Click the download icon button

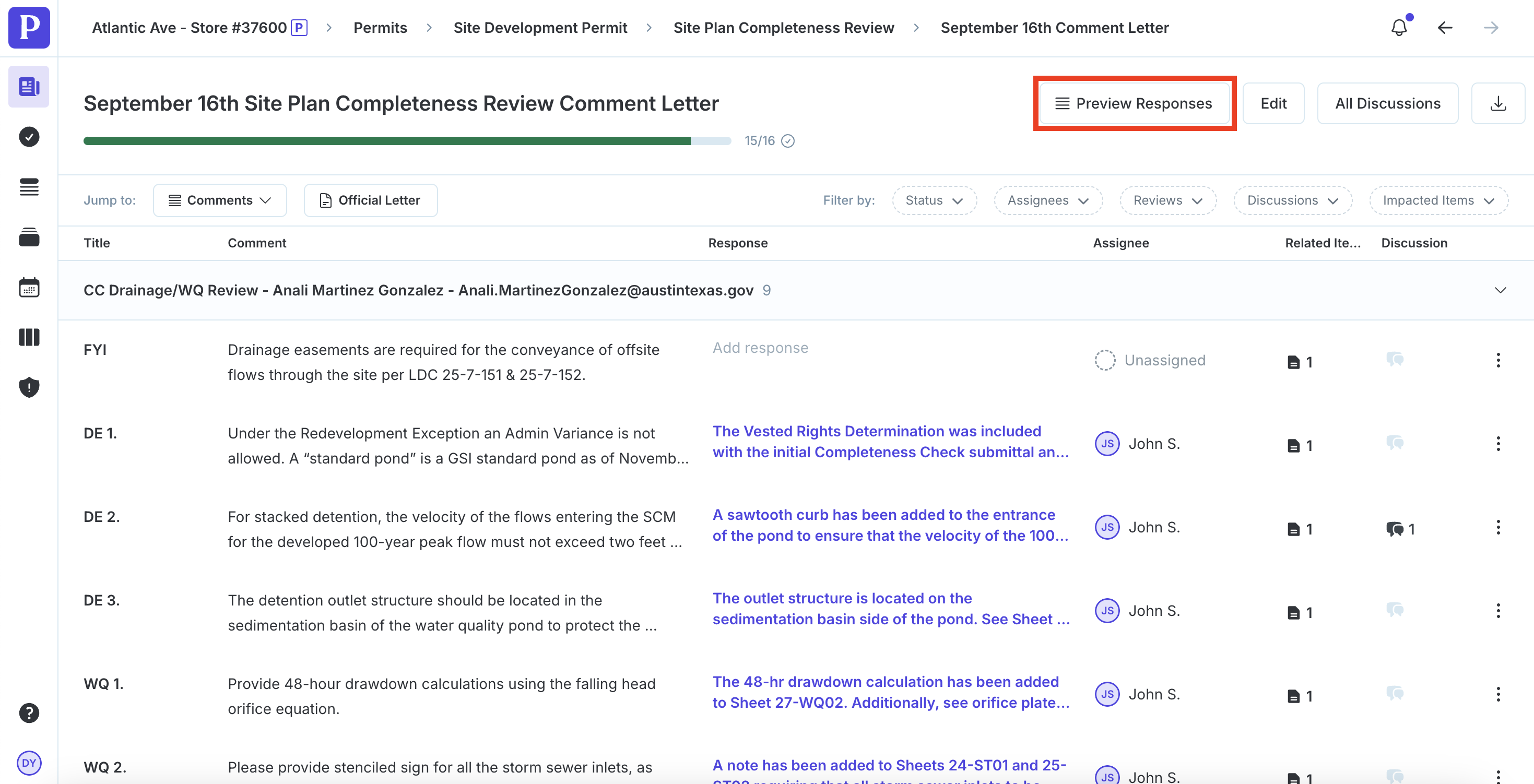tap(1497, 103)
